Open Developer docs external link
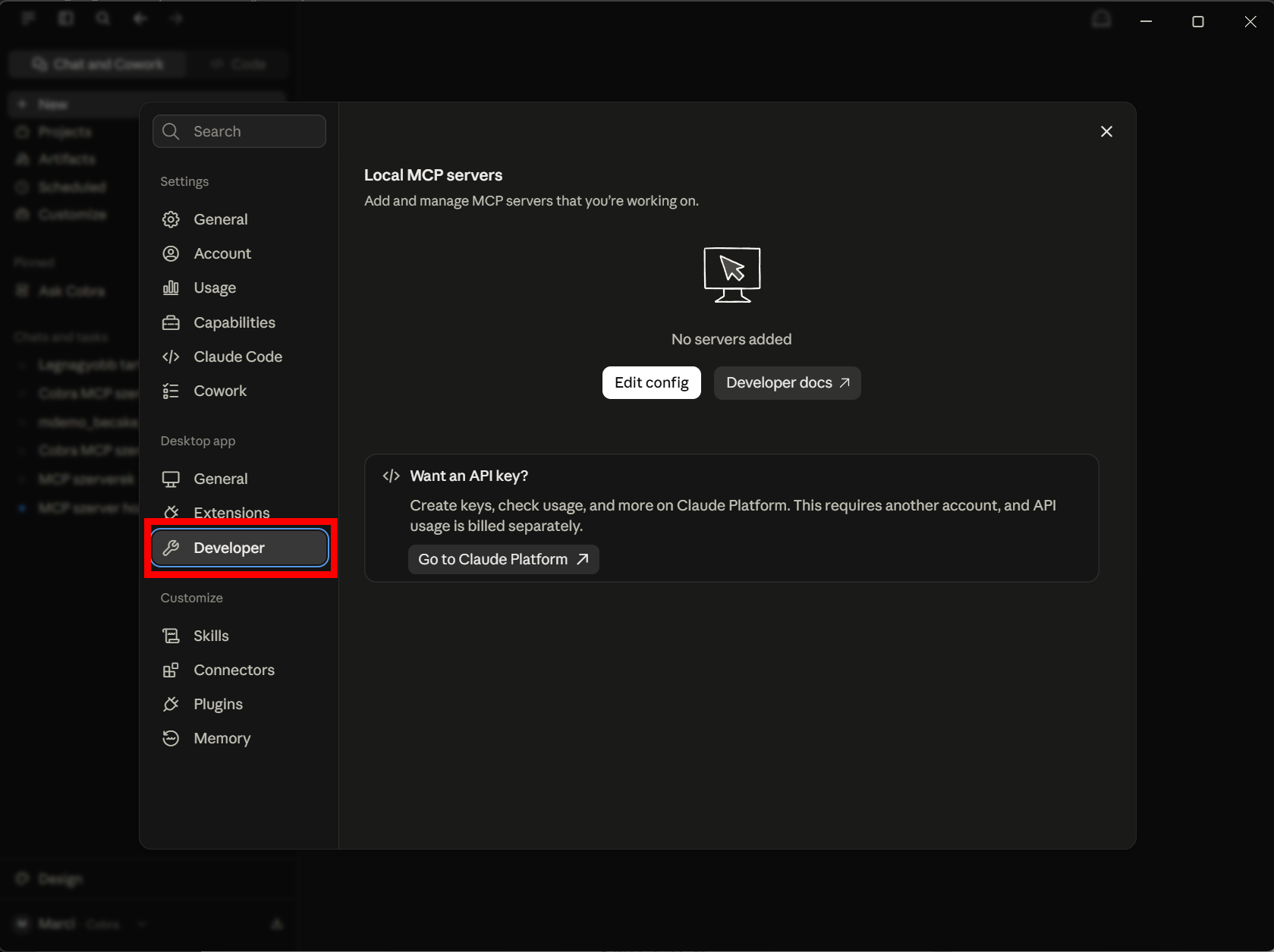 [x=787, y=382]
